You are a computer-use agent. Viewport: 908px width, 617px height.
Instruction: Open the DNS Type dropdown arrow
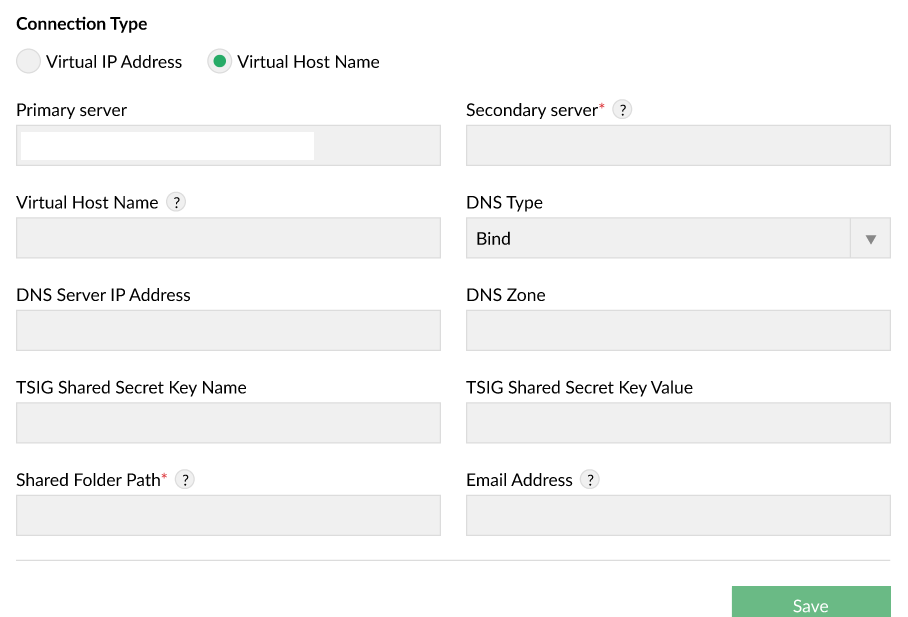[x=870, y=239]
